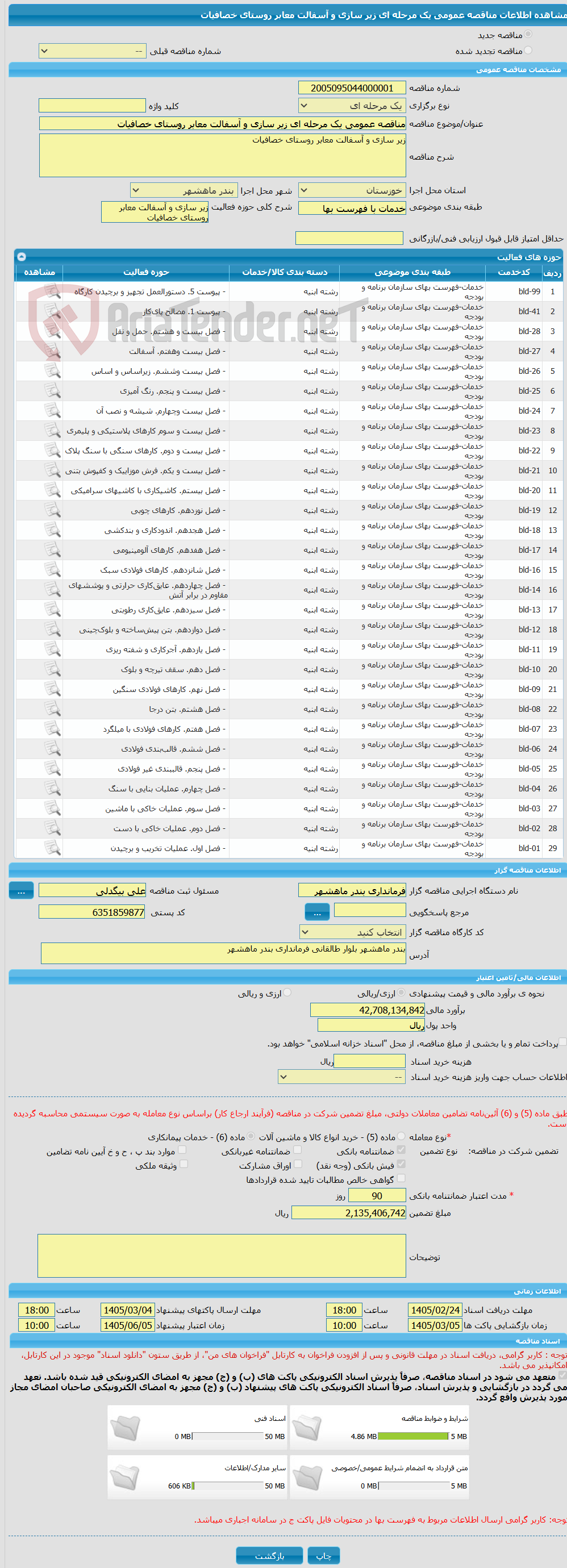Click browse button beside مسئول ثبت مناقصه
This screenshot has height=1568, width=567.
pyautogui.click(x=22, y=891)
